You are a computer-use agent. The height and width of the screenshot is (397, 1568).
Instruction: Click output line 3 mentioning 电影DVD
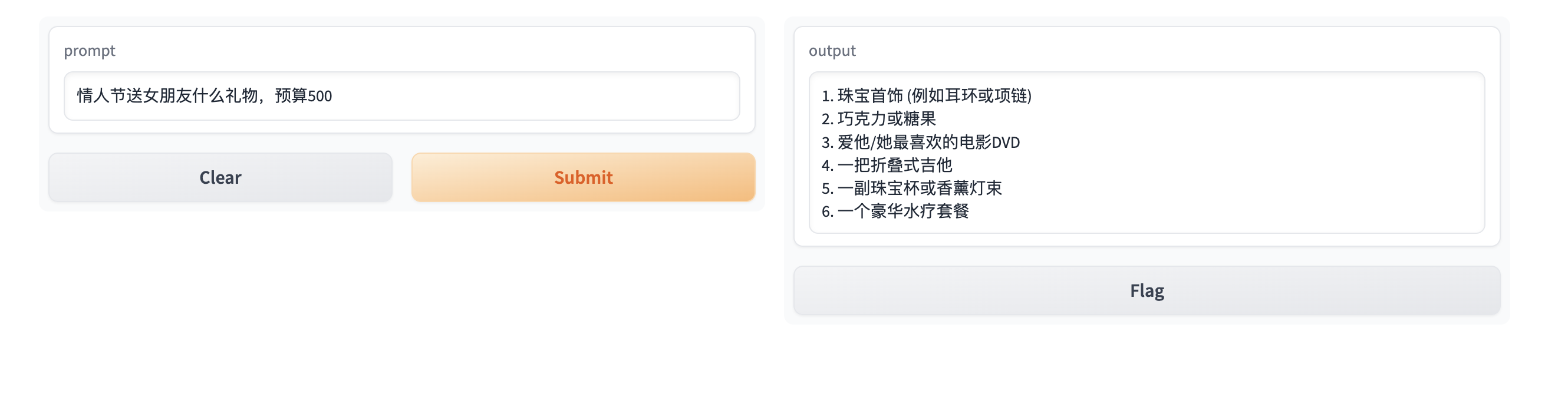tap(920, 141)
